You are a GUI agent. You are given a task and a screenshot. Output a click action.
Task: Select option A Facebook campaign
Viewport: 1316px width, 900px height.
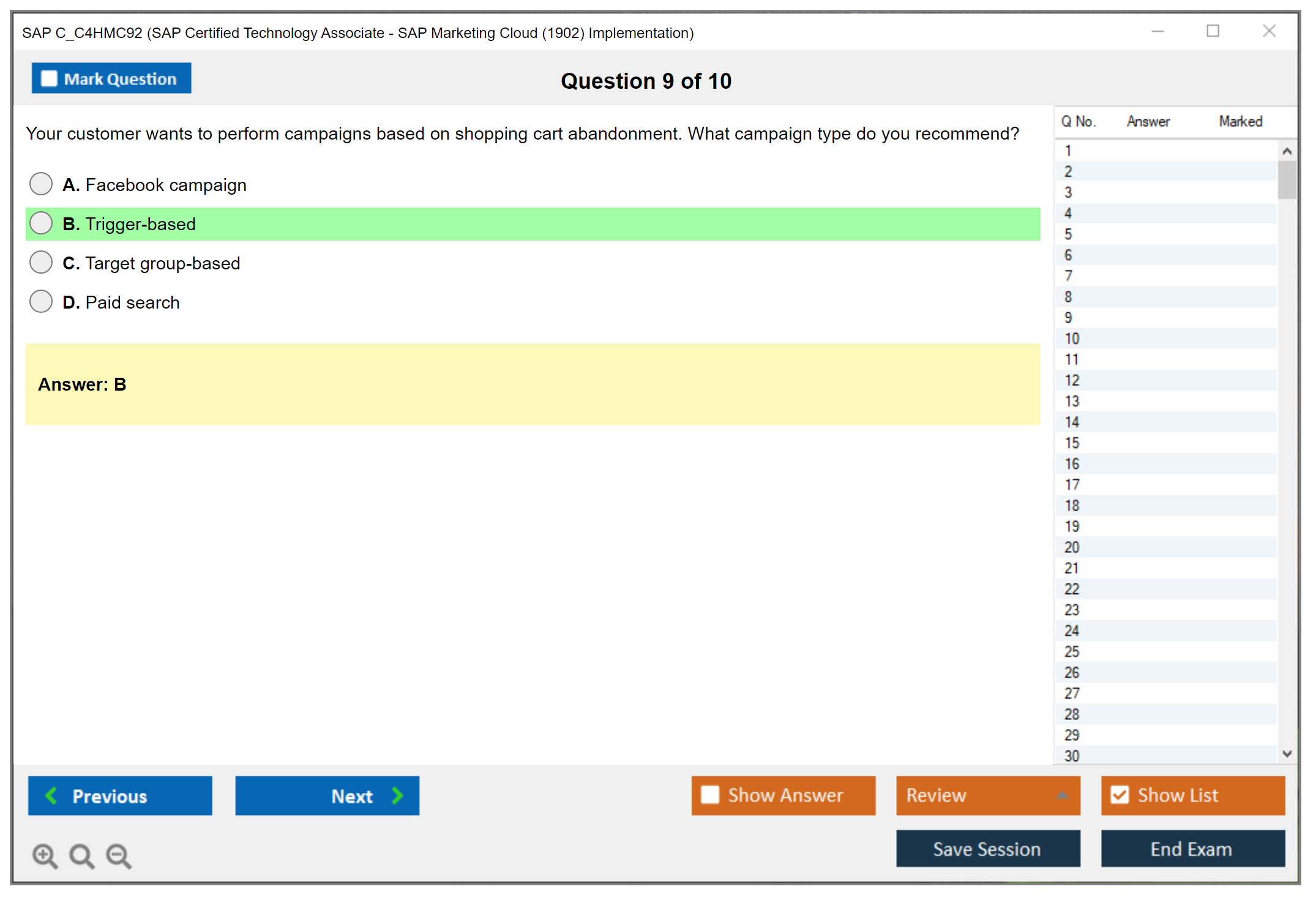click(41, 184)
